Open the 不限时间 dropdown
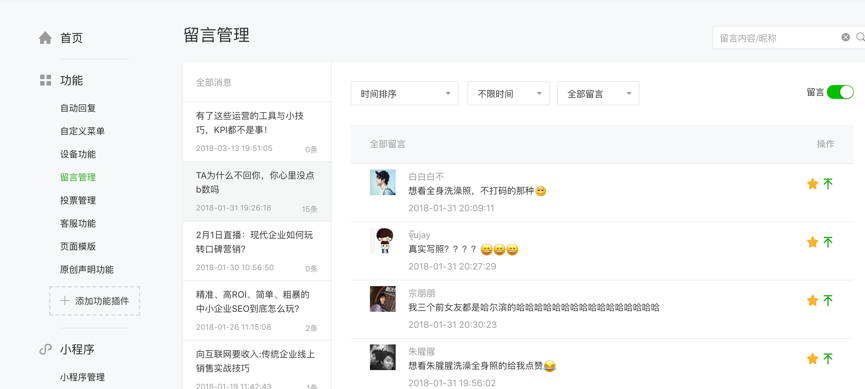Screen dimensions: 865x389 pos(508,93)
